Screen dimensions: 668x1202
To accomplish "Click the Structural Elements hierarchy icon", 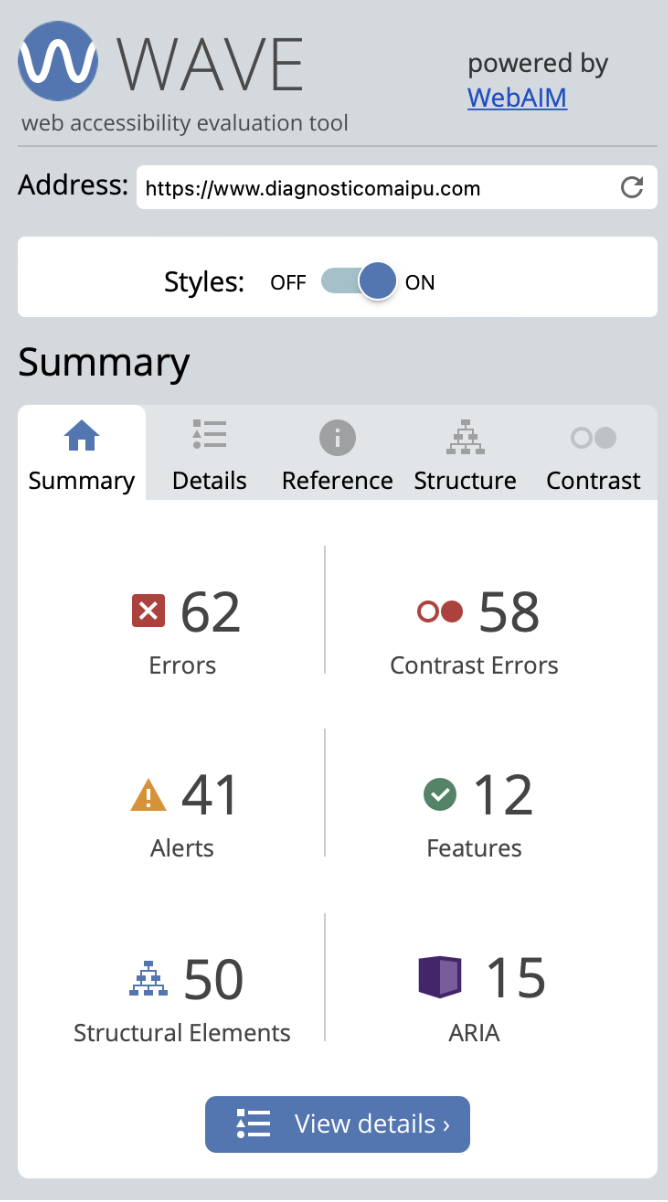I will 148,978.
